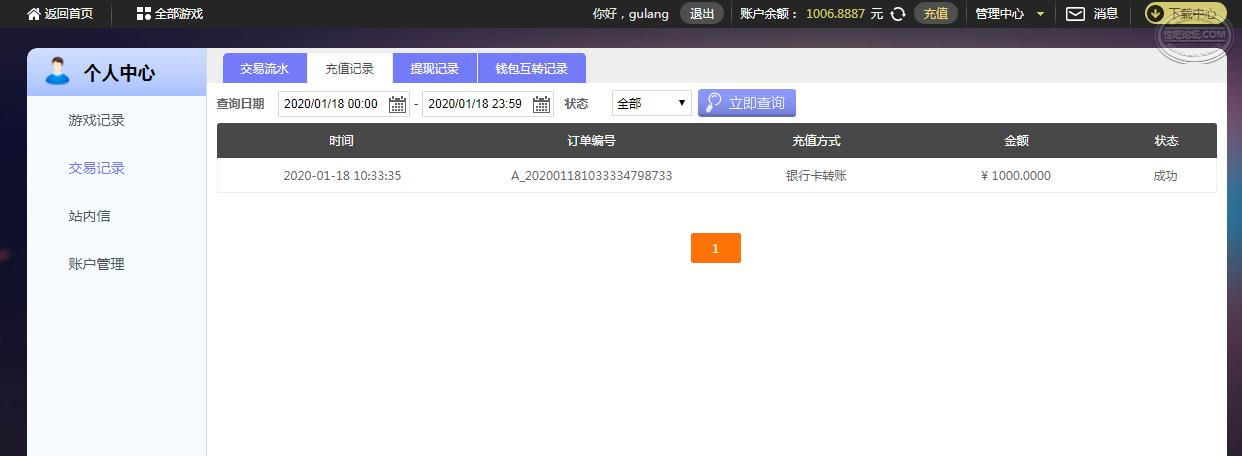Open the start date calendar icon
Image resolution: width=1242 pixels, height=456 pixels.
coord(397,104)
